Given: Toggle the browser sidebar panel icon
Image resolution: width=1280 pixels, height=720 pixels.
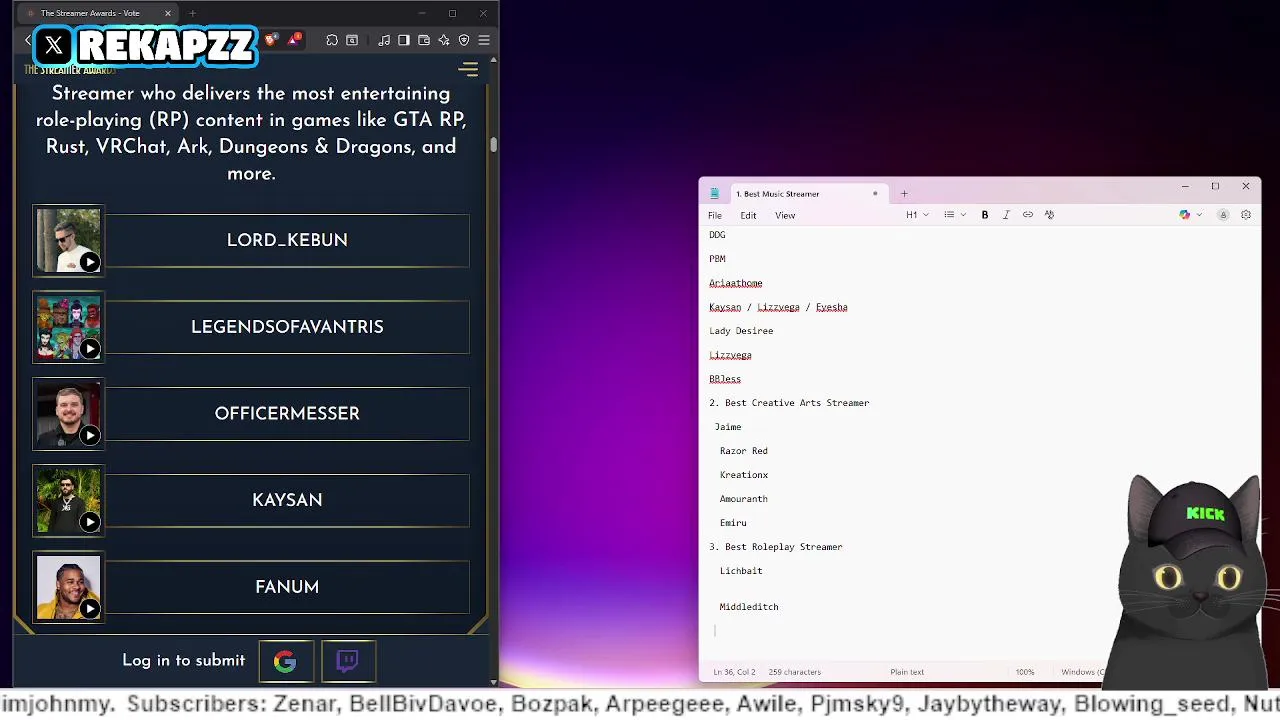Looking at the screenshot, I should [404, 40].
